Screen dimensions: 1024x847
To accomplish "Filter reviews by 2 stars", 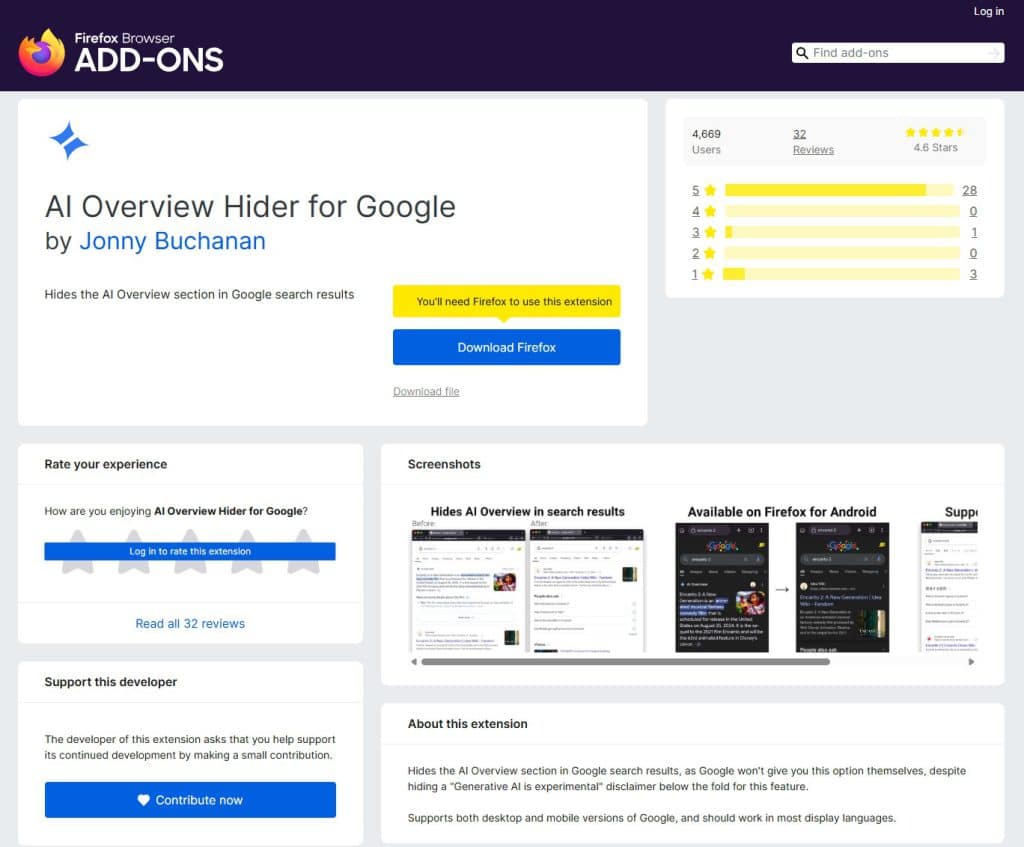I will [696, 253].
